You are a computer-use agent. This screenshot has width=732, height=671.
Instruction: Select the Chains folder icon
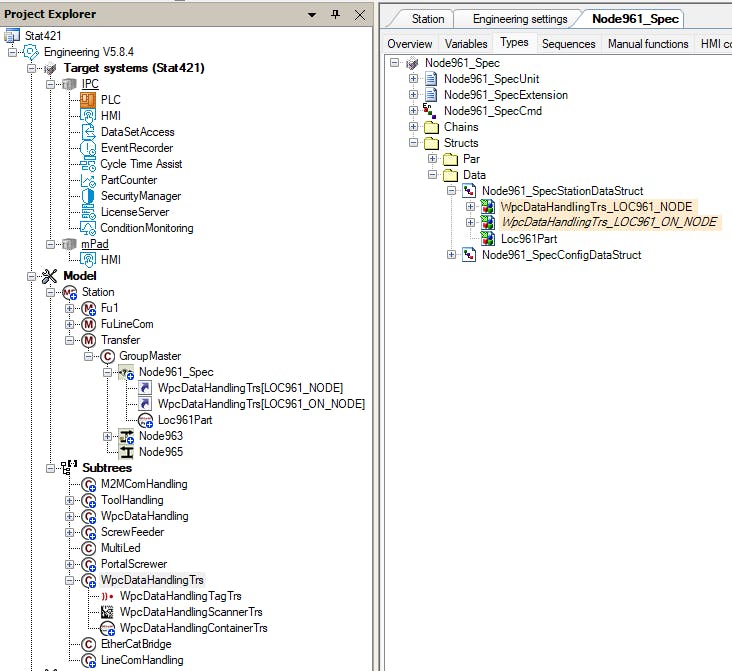point(431,127)
